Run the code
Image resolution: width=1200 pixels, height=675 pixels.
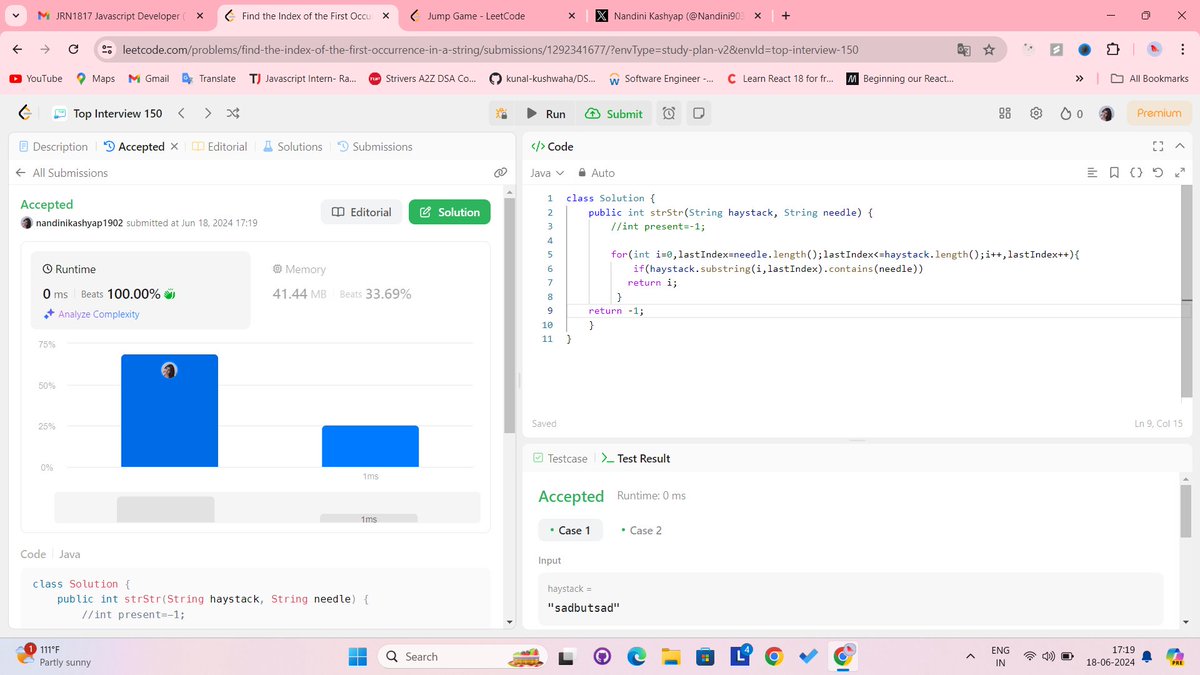click(546, 114)
